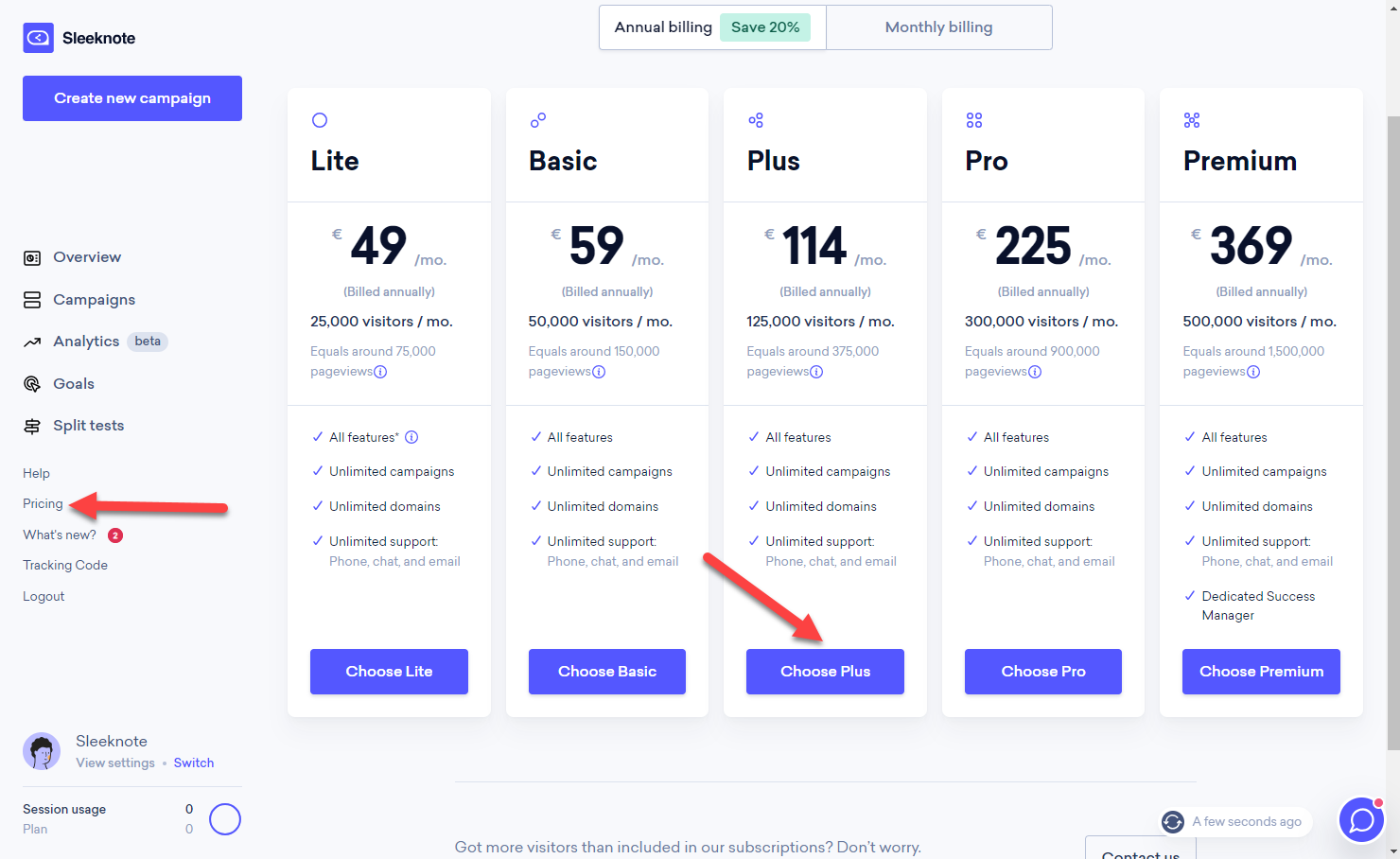Open the Pricing menu item
This screenshot has height=859, width=1400.
coord(43,503)
